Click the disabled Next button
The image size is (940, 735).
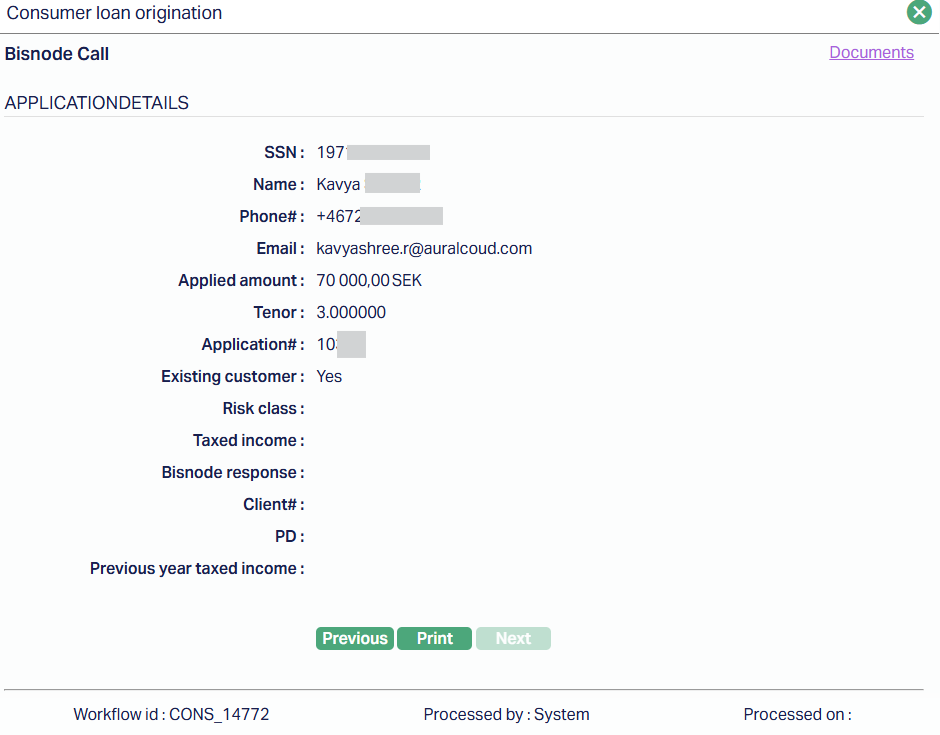513,639
